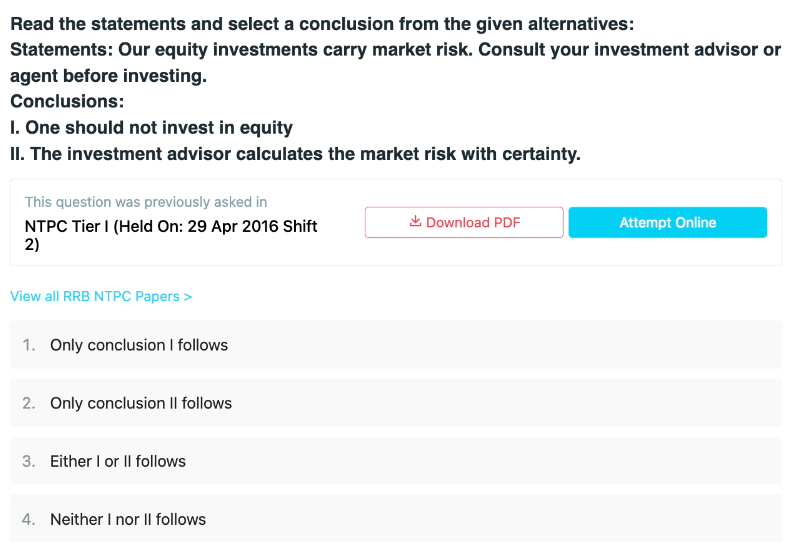The width and height of the screenshot is (794, 552).
Task: Select option Only conclusion I follows
Action: [396, 345]
